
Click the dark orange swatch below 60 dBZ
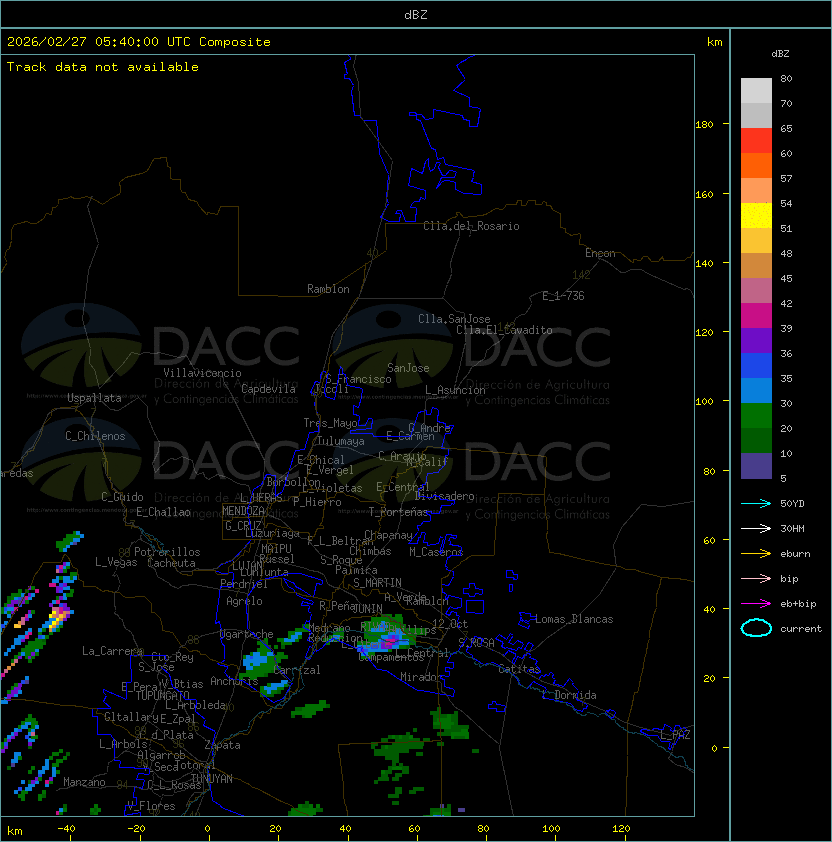(x=756, y=165)
